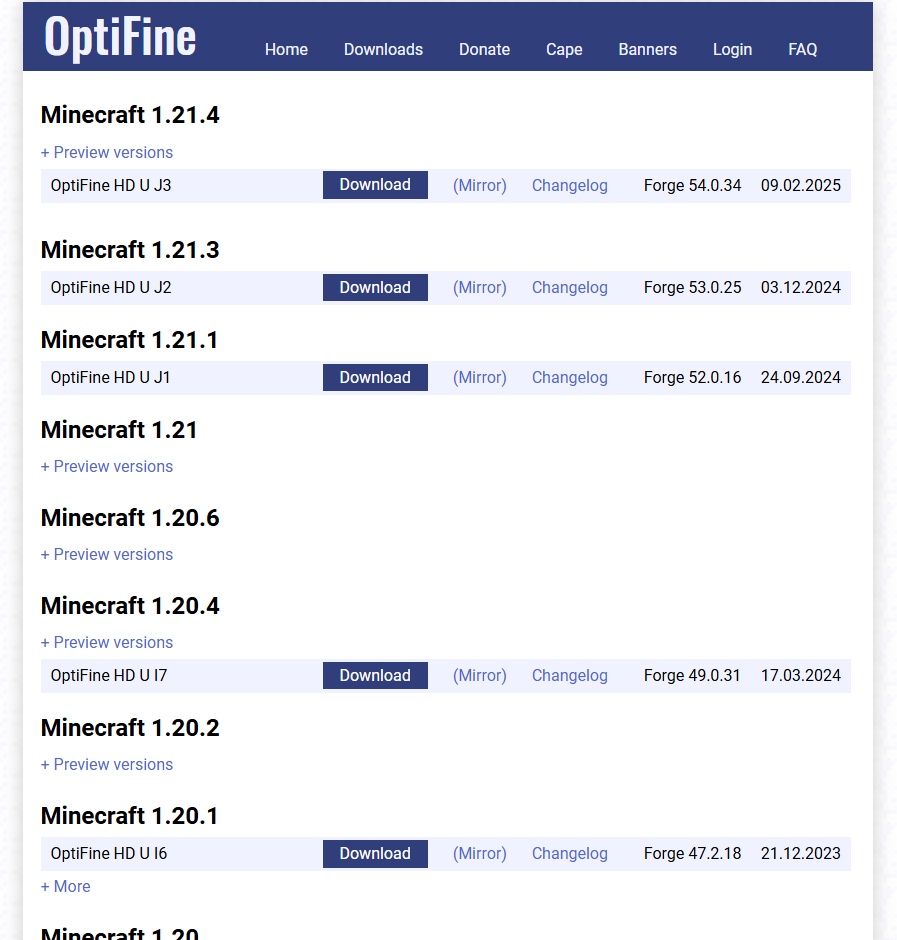Open Mirror link for OptiFine HD U I6

click(x=480, y=854)
